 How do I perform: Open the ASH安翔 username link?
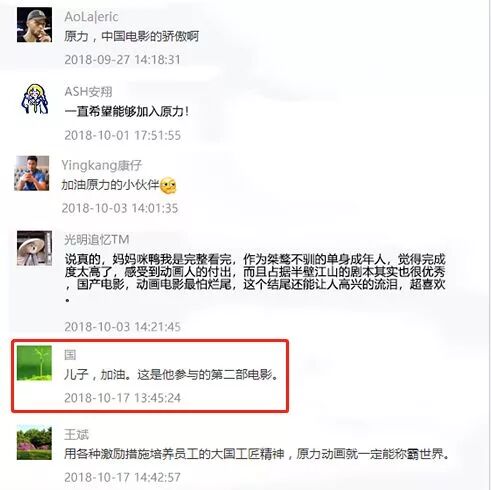(88, 92)
